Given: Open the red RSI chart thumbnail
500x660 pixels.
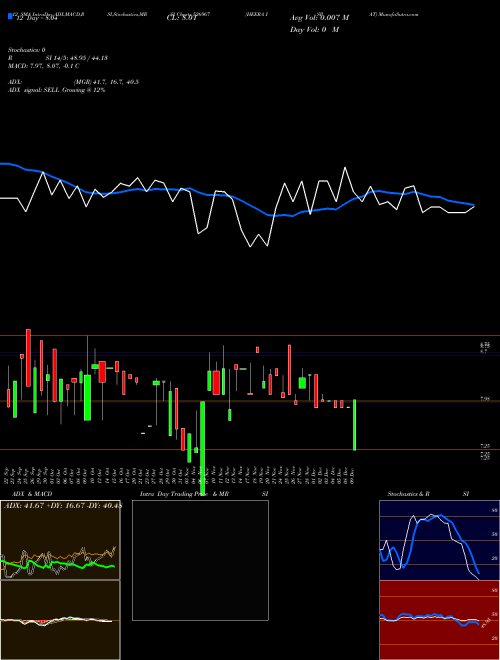Looking at the screenshot, I should pos(439,620).
